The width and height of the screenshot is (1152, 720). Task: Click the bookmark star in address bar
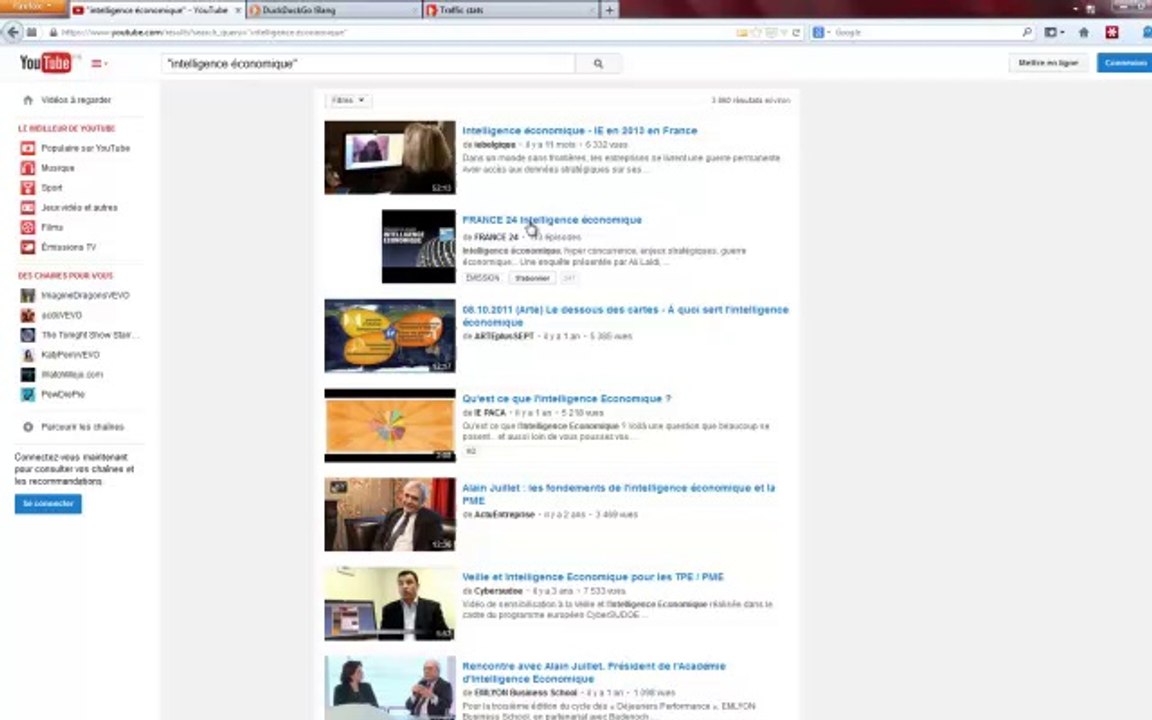coord(756,32)
